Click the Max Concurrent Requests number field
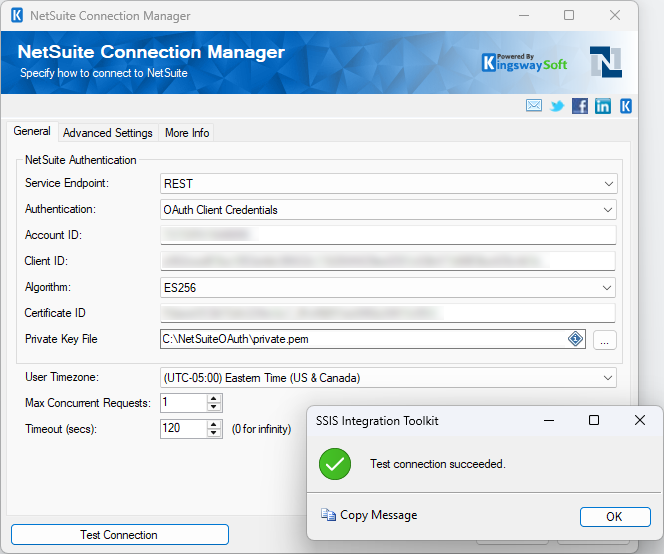 click(x=183, y=403)
